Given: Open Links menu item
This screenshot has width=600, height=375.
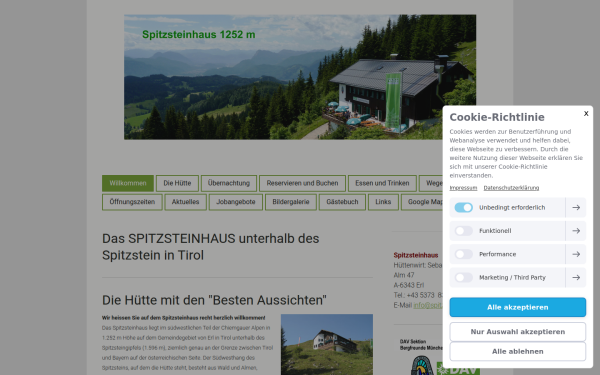Looking at the screenshot, I should pos(383,202).
